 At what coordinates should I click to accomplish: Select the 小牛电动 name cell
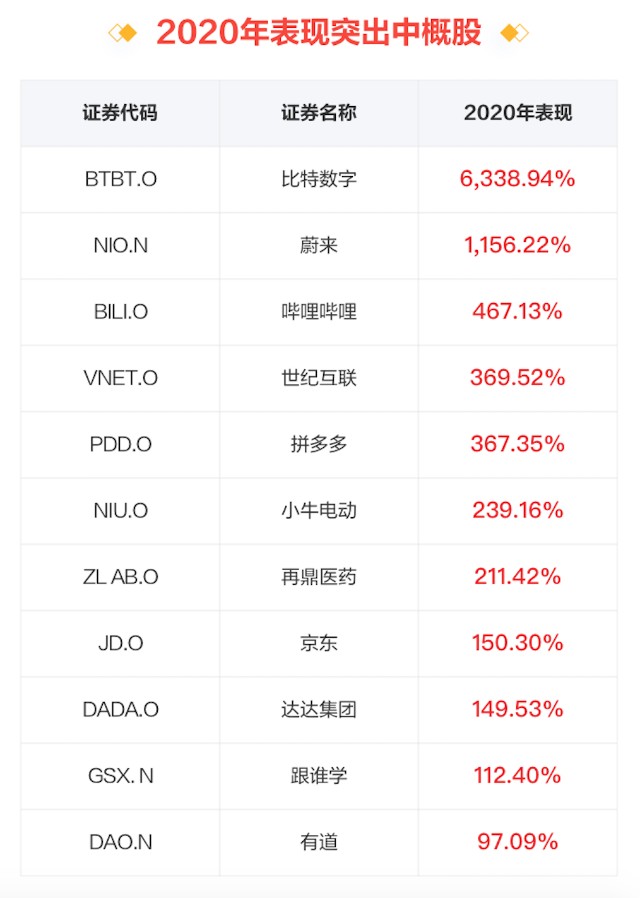click(x=319, y=511)
